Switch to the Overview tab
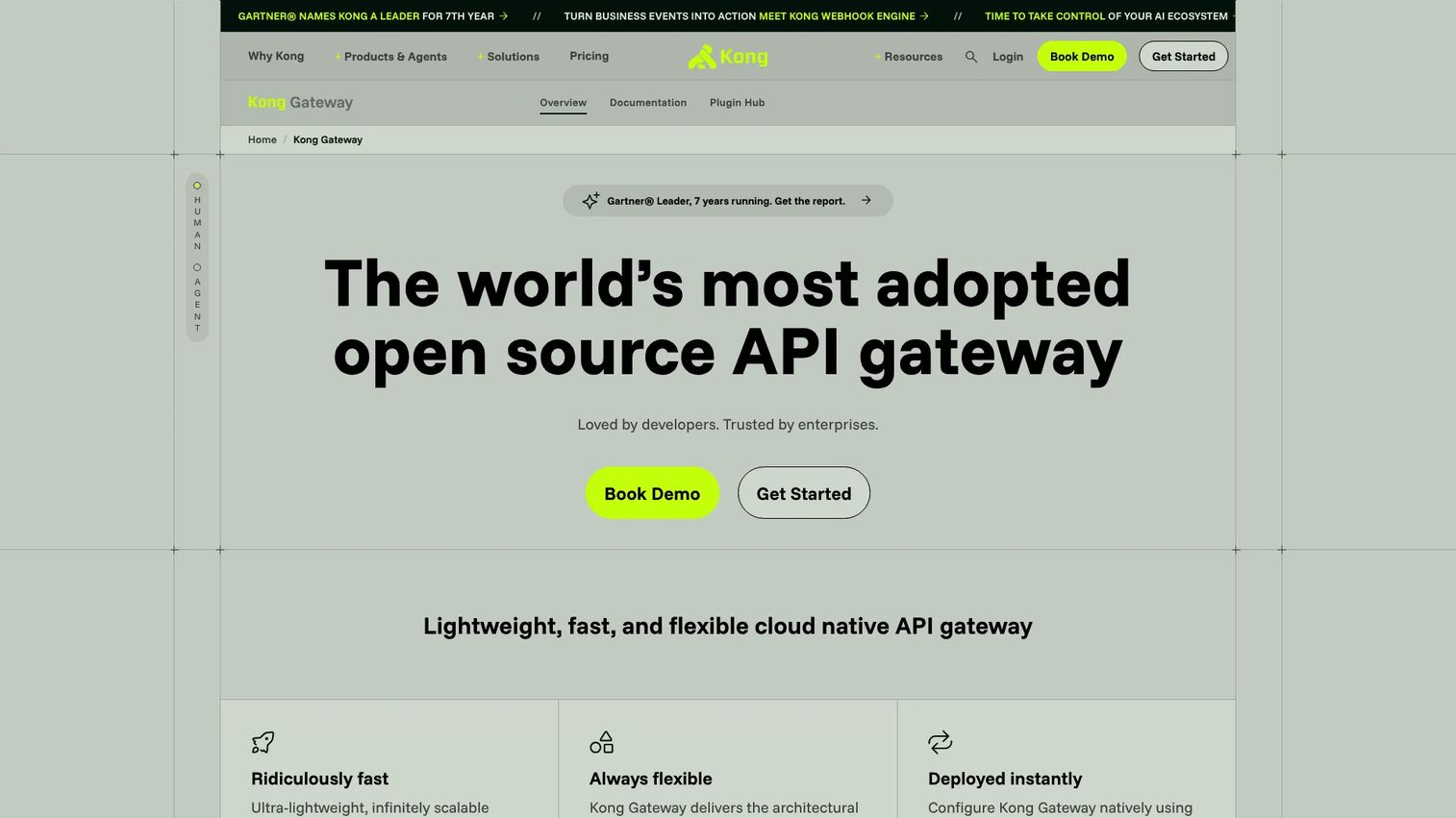Screen dimensions: 1456x818 pos(563,103)
